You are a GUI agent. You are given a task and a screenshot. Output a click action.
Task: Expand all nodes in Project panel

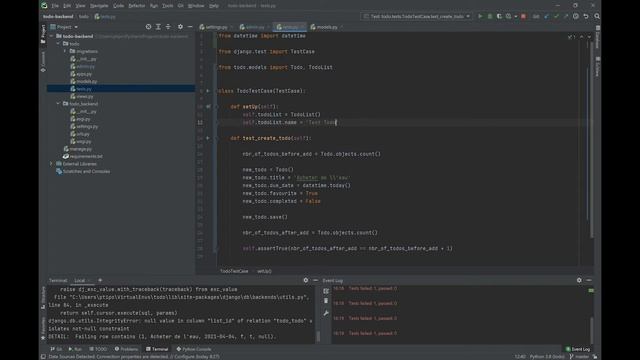click(x=158, y=27)
